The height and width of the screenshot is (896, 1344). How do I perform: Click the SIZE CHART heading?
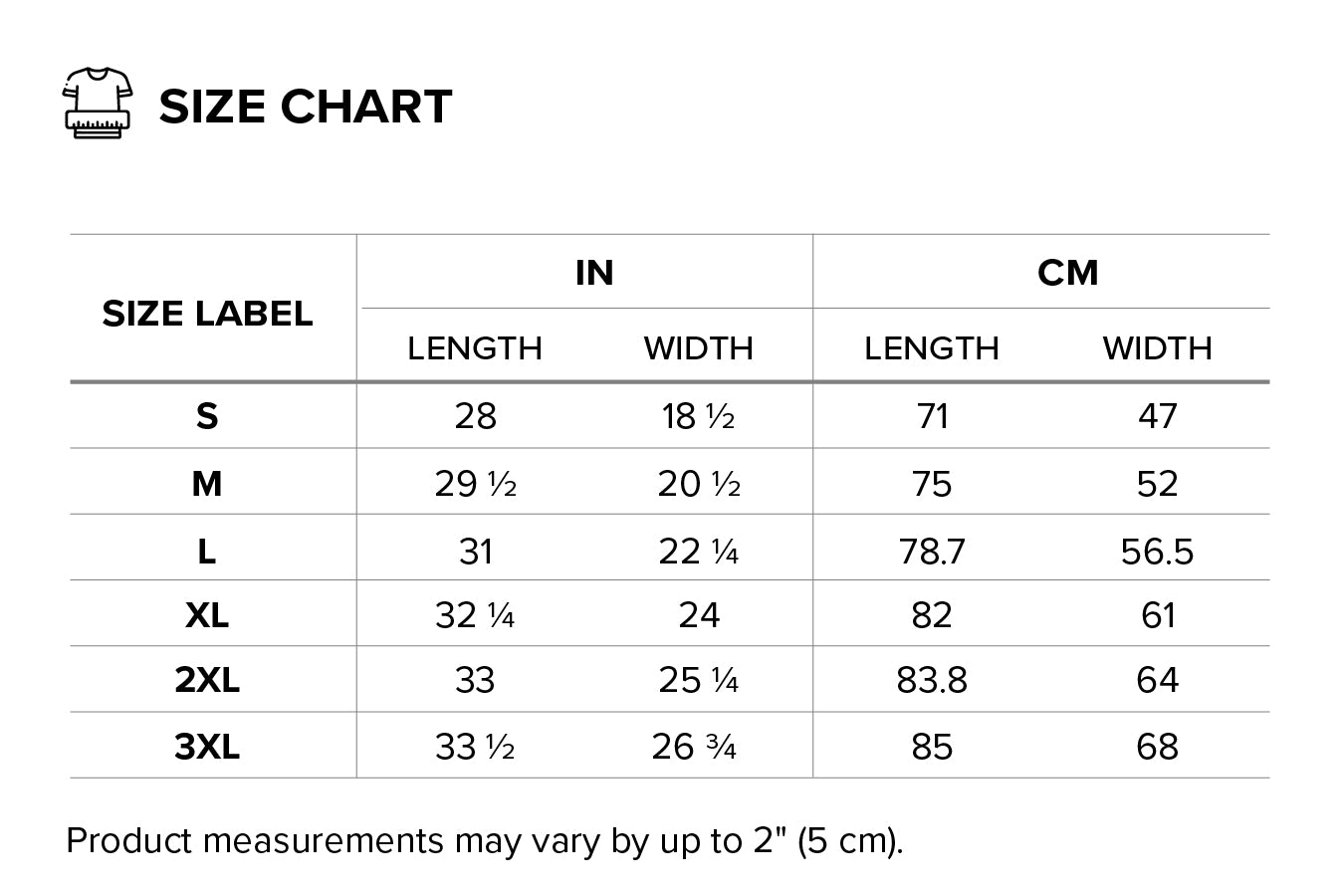coord(306,107)
